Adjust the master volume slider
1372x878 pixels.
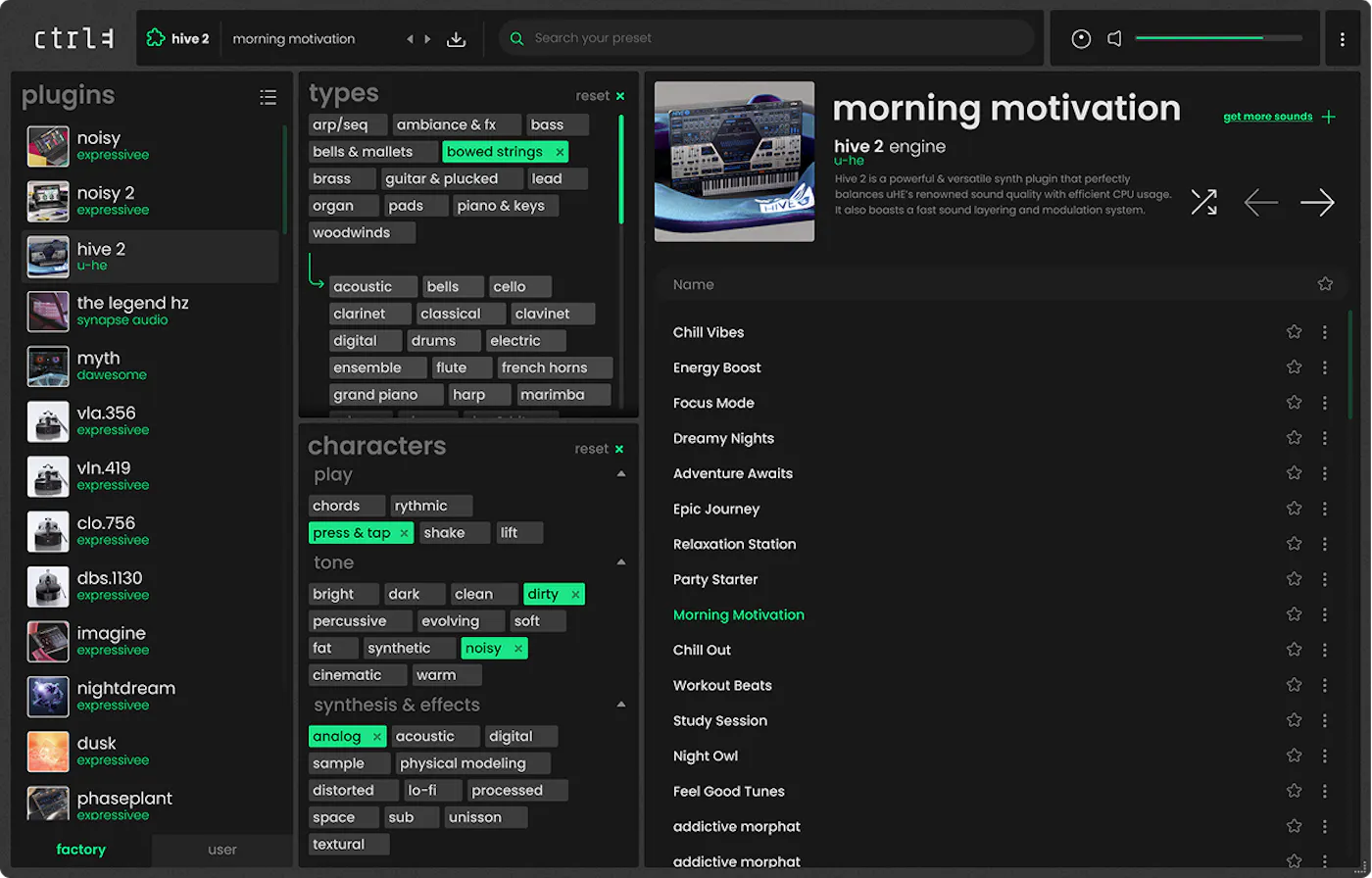[1218, 38]
